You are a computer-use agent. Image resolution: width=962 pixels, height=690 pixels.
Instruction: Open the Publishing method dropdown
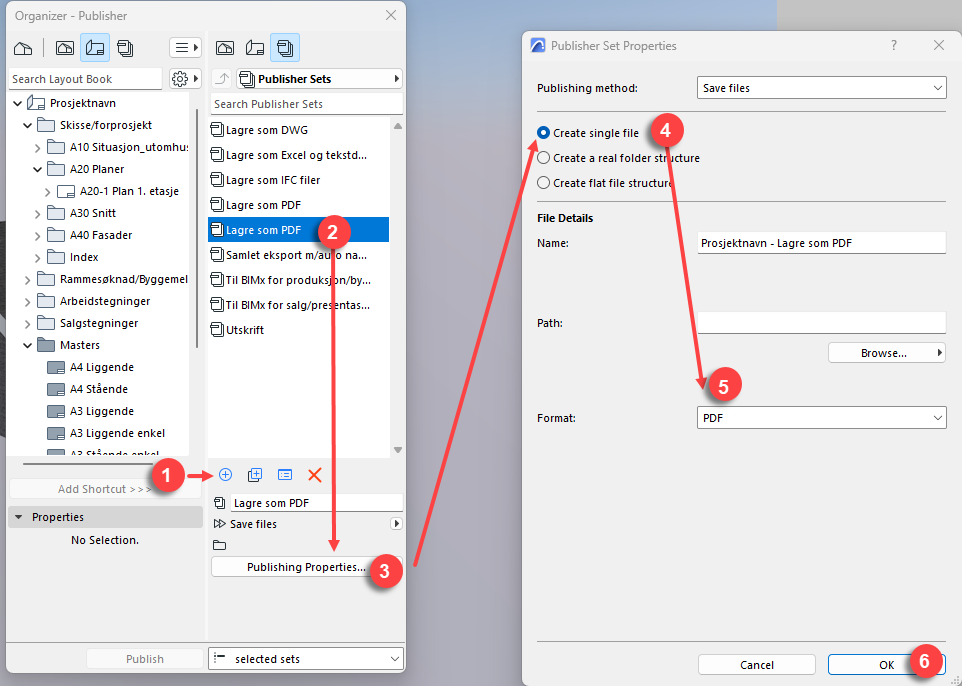point(821,88)
